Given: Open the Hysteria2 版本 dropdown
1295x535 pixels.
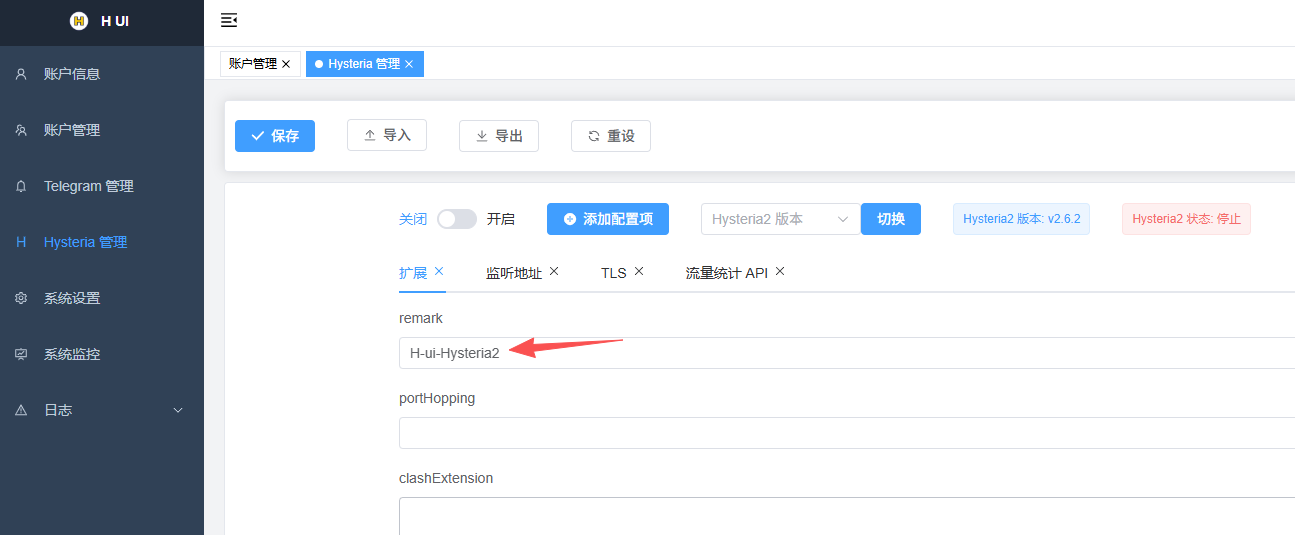Looking at the screenshot, I should [780, 219].
